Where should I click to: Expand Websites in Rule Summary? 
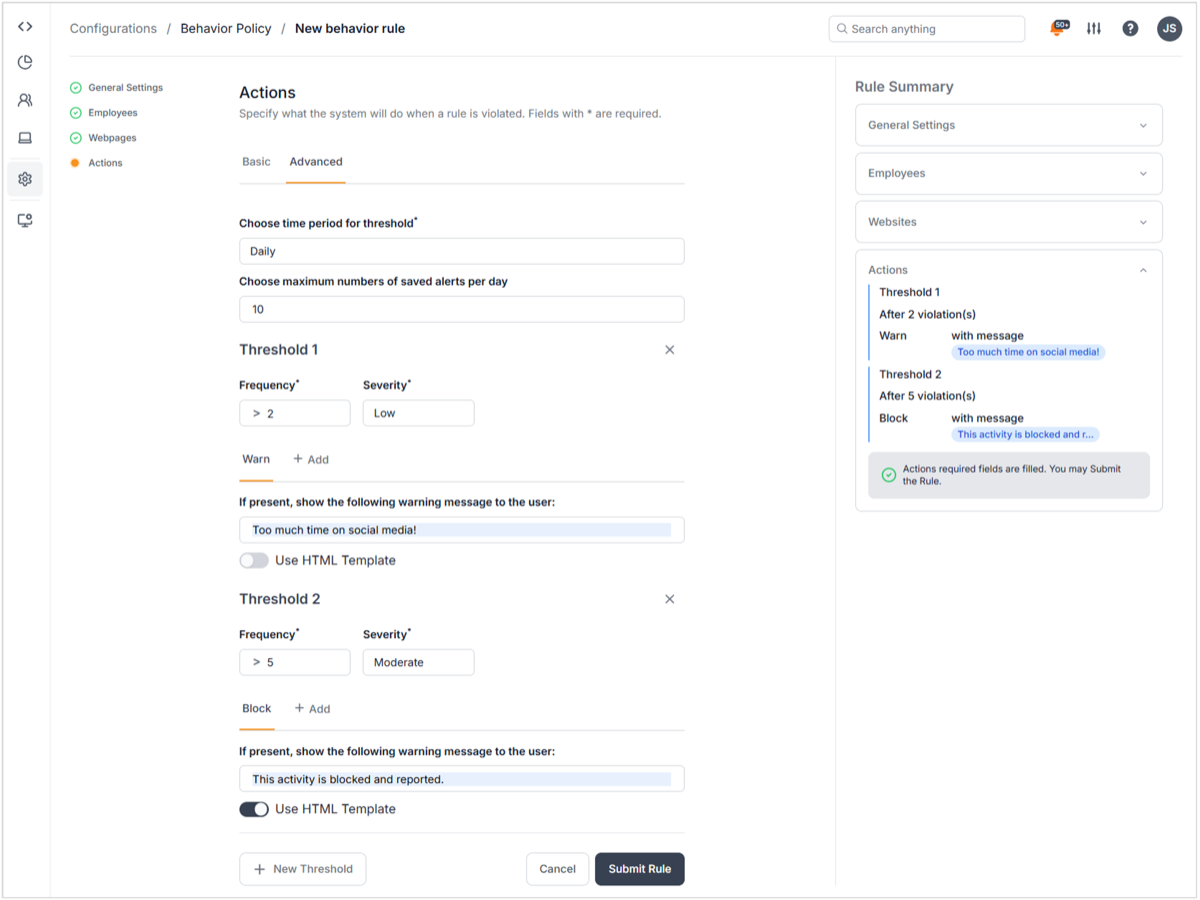[x=1009, y=222]
